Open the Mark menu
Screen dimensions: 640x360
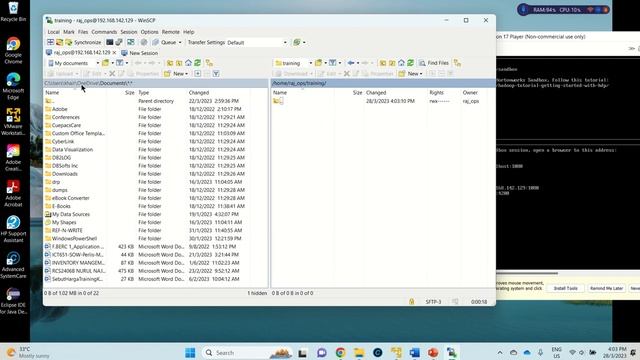coord(69,32)
